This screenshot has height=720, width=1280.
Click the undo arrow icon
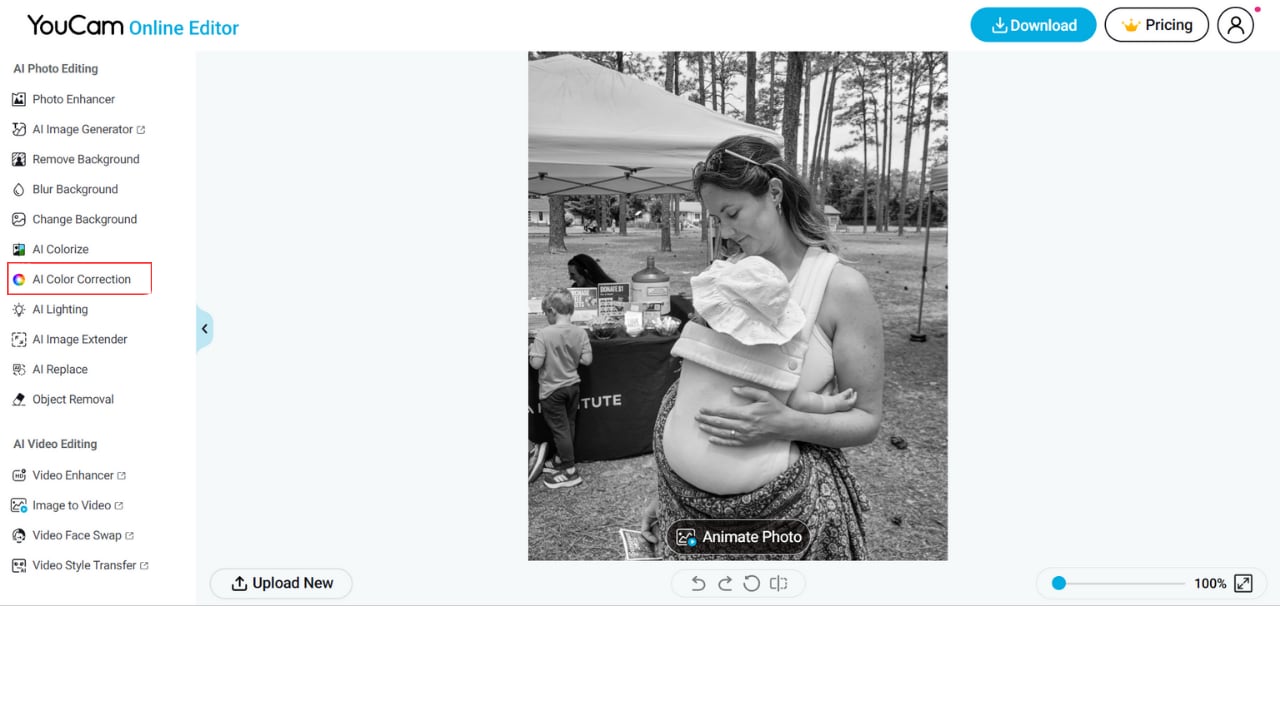(698, 584)
